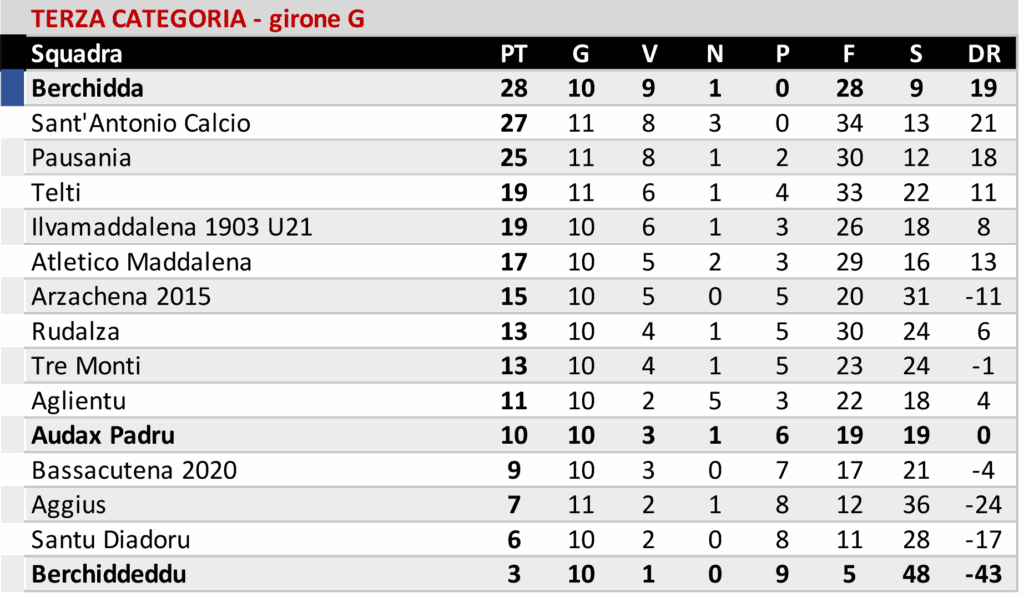Select the Squadra column header
This screenshot has width=1024, height=597.
77,54
